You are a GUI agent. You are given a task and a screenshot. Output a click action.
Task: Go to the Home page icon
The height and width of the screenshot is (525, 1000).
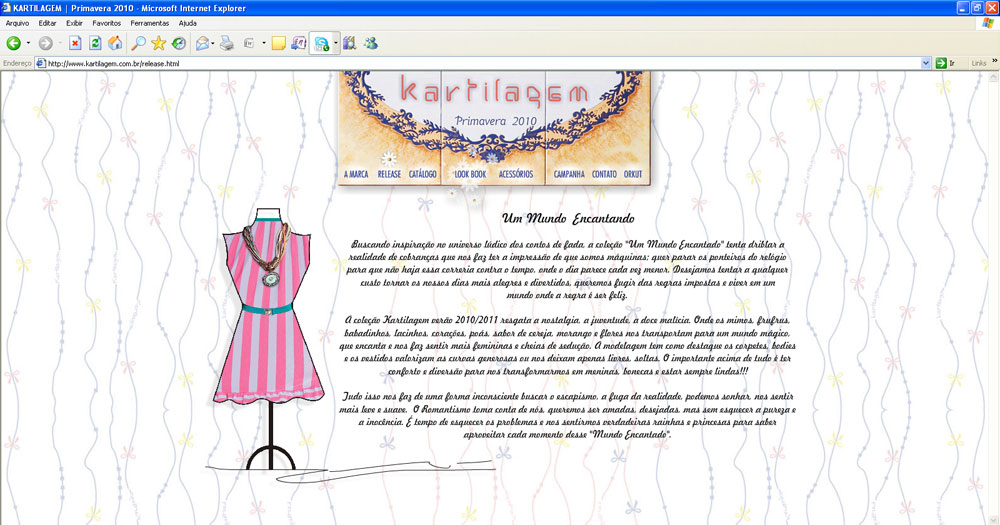click(115, 43)
